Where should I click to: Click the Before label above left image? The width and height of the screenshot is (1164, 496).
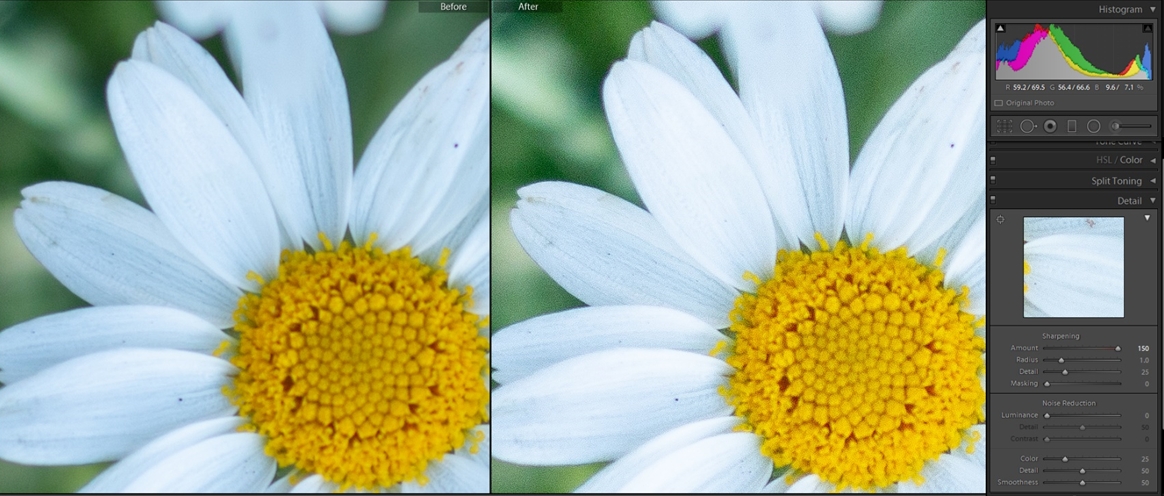point(454,7)
